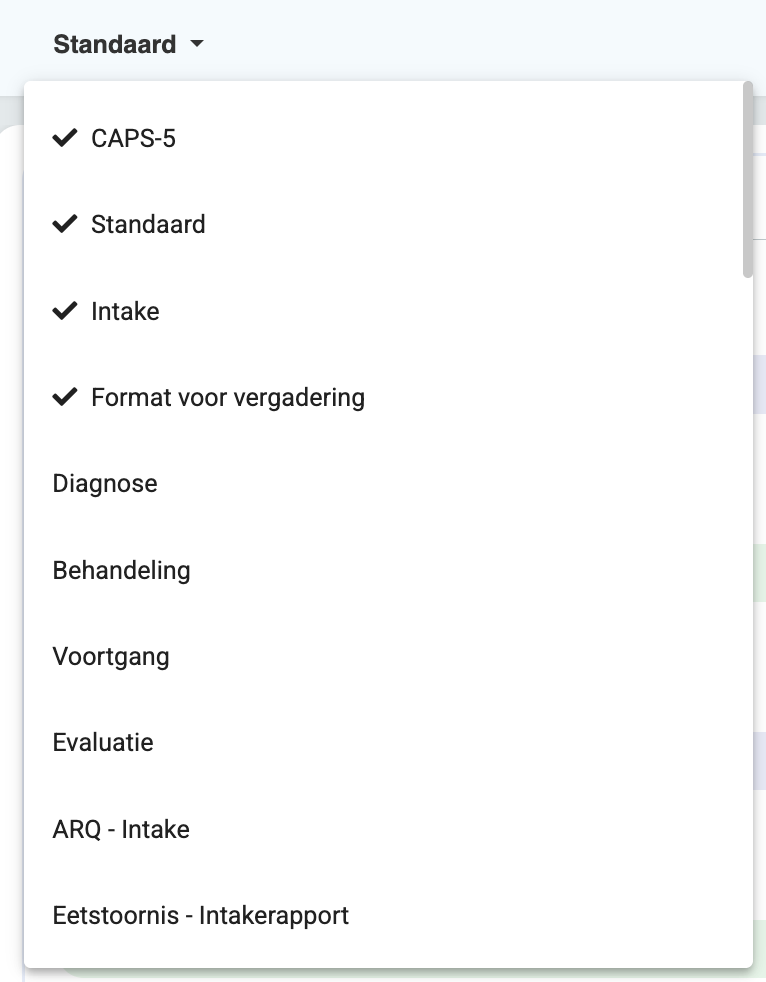Uncheck the CAPS-5 list option
Screen dimensions: 766x982
133,138
